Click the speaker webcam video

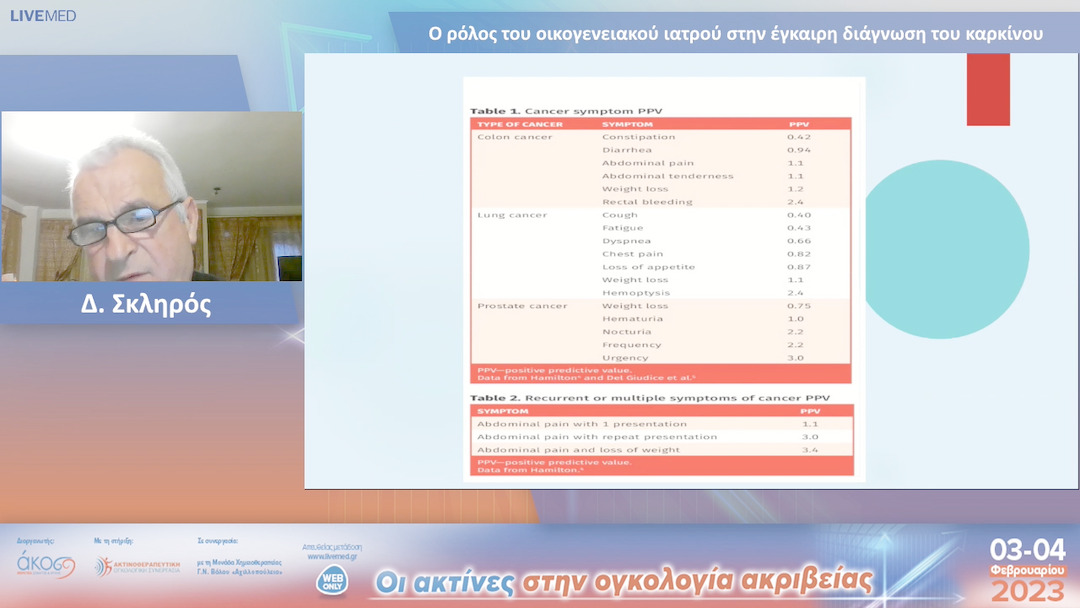point(152,196)
